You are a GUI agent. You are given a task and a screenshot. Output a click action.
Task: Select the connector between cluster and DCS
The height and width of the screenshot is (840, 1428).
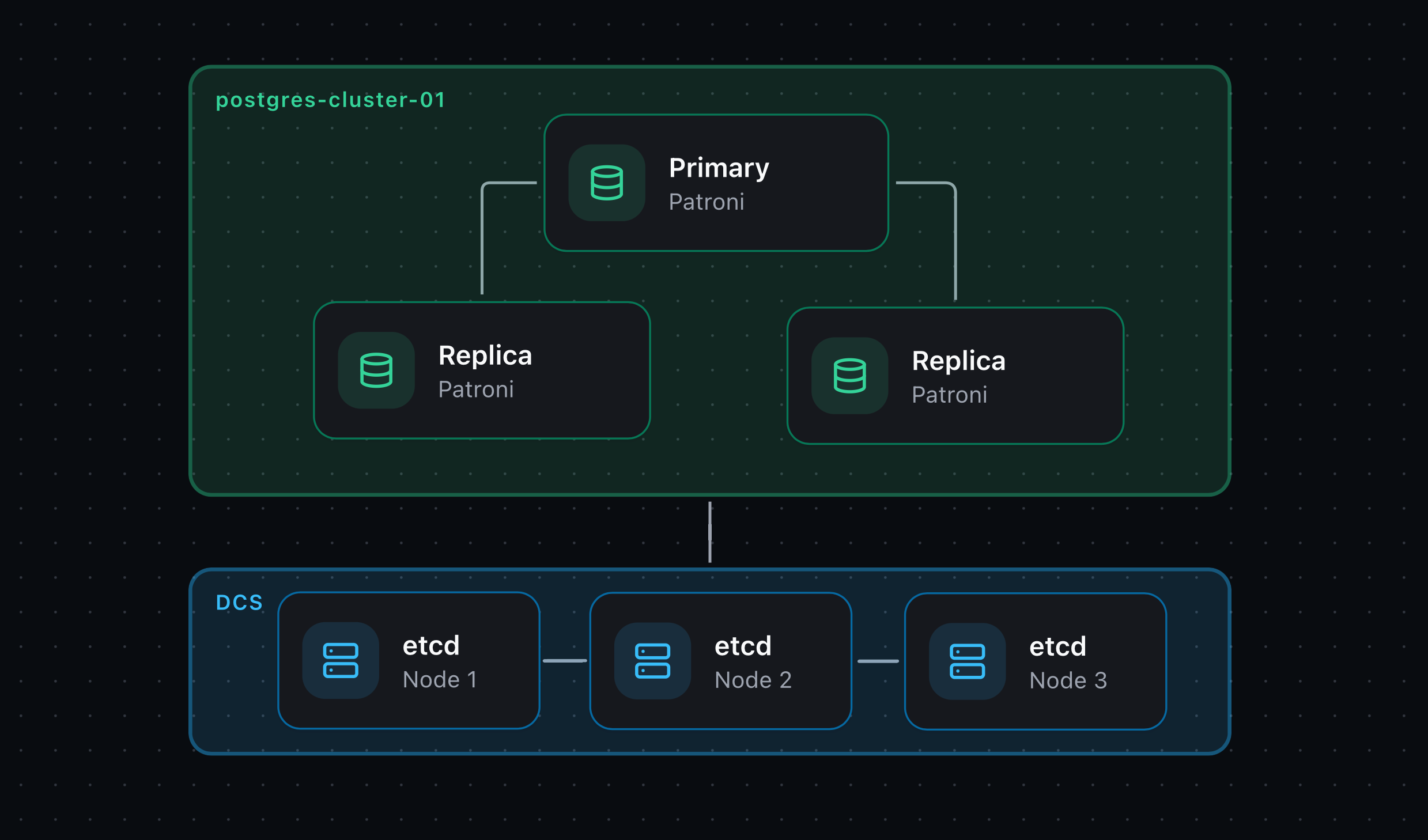pos(710,532)
